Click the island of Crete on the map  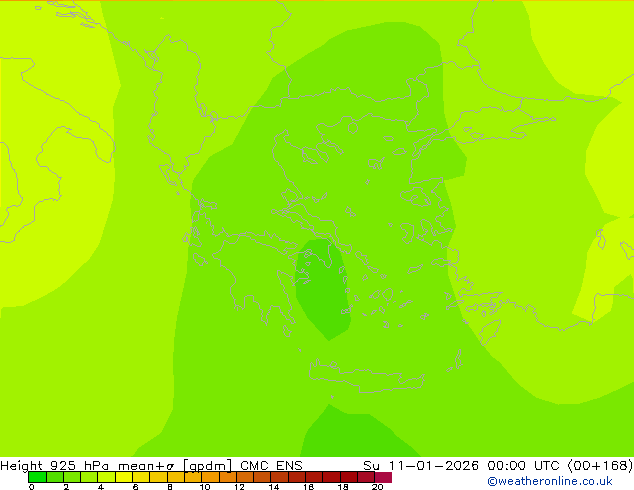coord(366,376)
